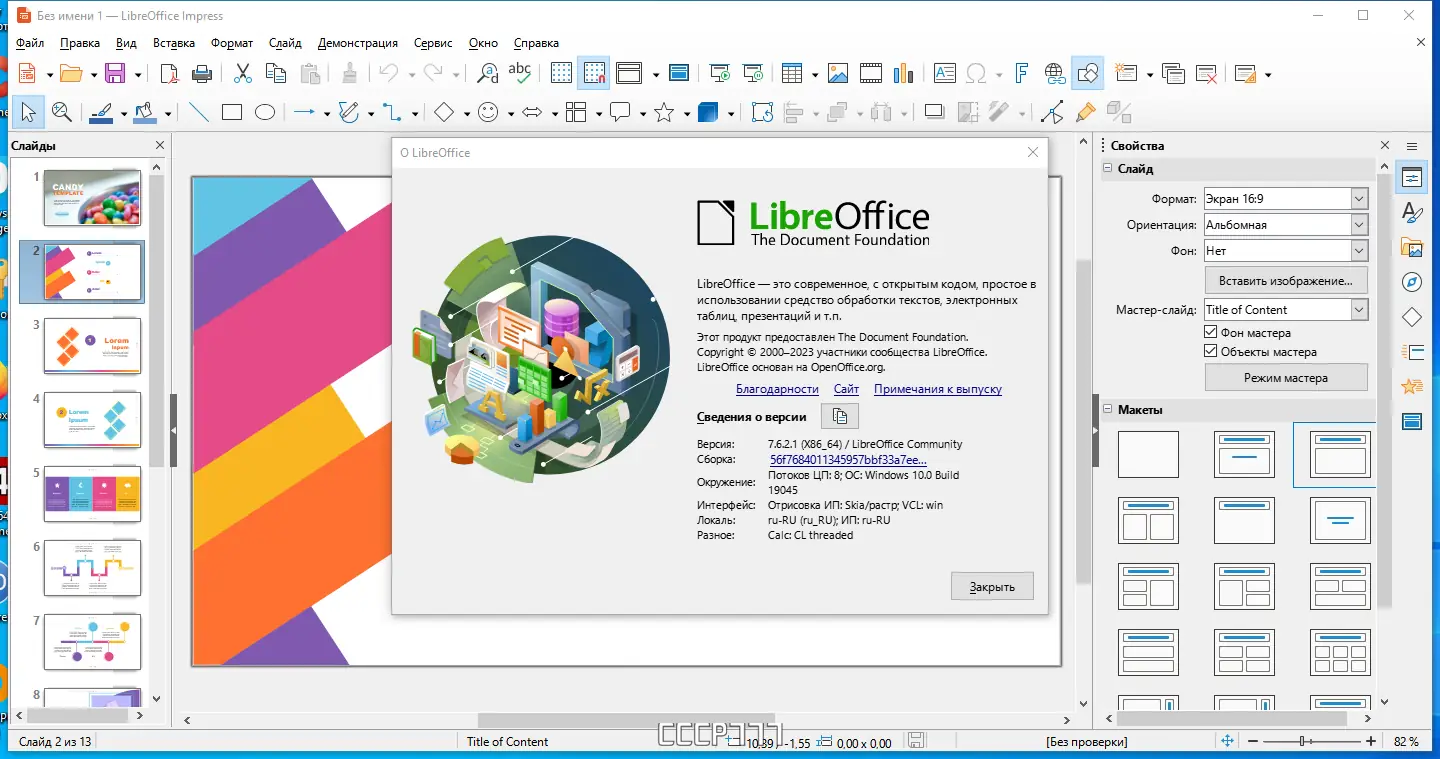Open Gallery deck in sidebar
Screen dimensions: 1440x759
click(1412, 247)
